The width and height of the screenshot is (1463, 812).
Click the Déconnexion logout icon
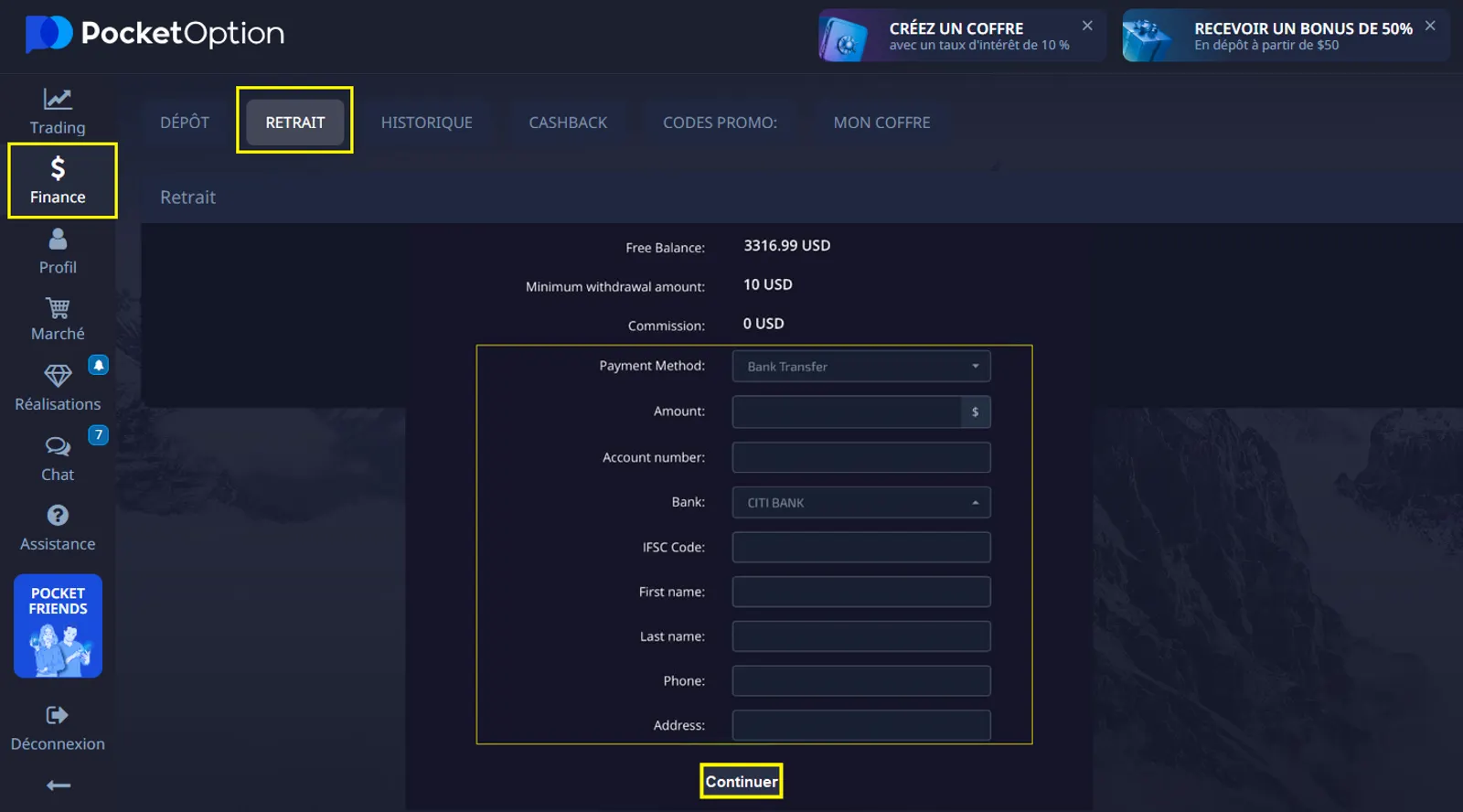pyautogui.click(x=58, y=715)
